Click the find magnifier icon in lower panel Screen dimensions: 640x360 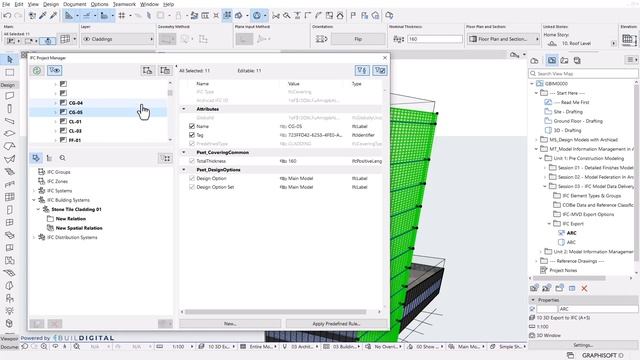pyautogui.click(x=62, y=158)
